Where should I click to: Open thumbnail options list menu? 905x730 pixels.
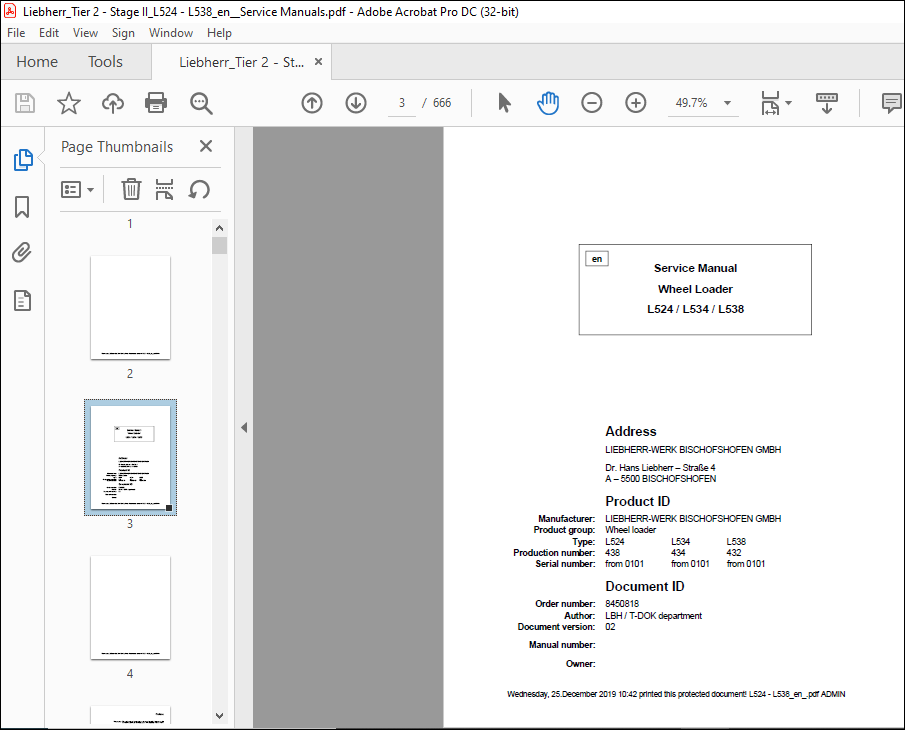(x=77, y=189)
